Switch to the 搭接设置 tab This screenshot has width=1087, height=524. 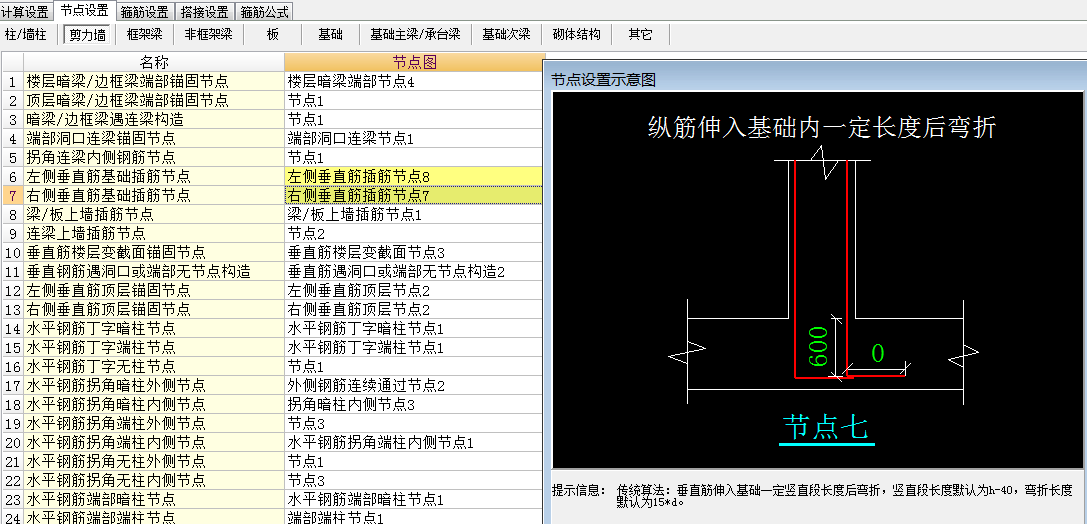205,12
